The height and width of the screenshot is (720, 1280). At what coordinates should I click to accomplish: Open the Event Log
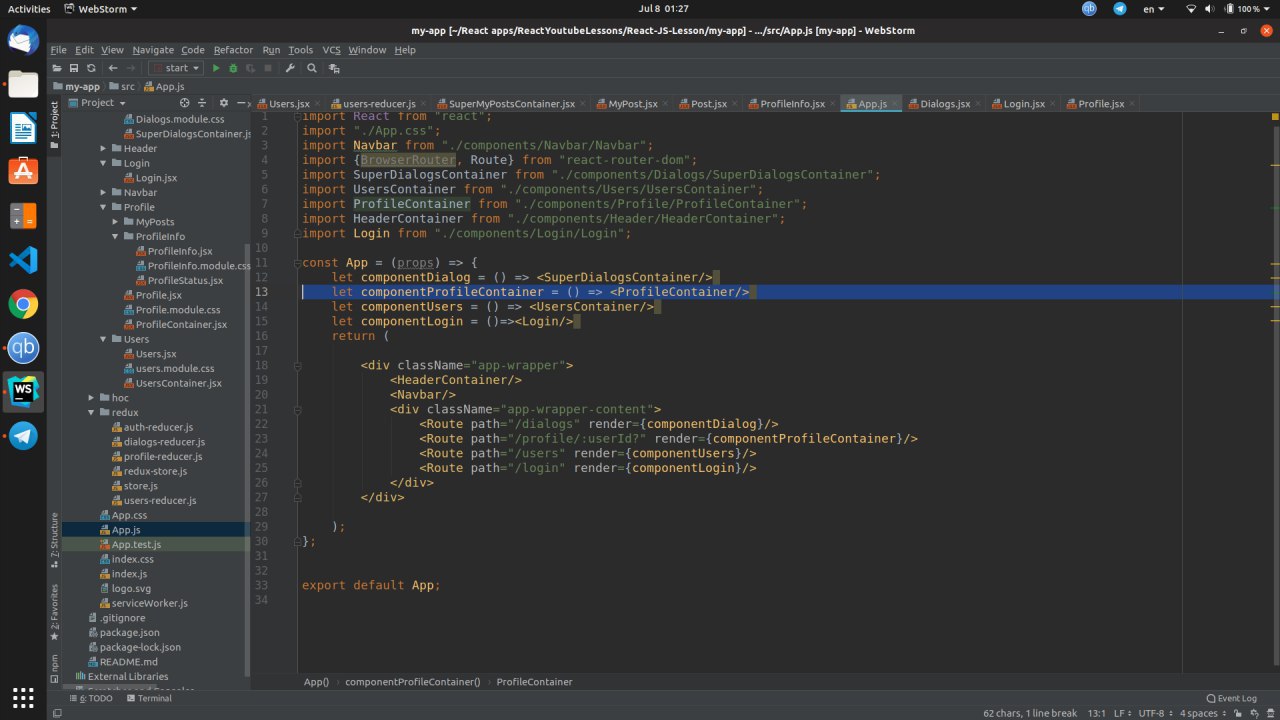coord(1230,698)
